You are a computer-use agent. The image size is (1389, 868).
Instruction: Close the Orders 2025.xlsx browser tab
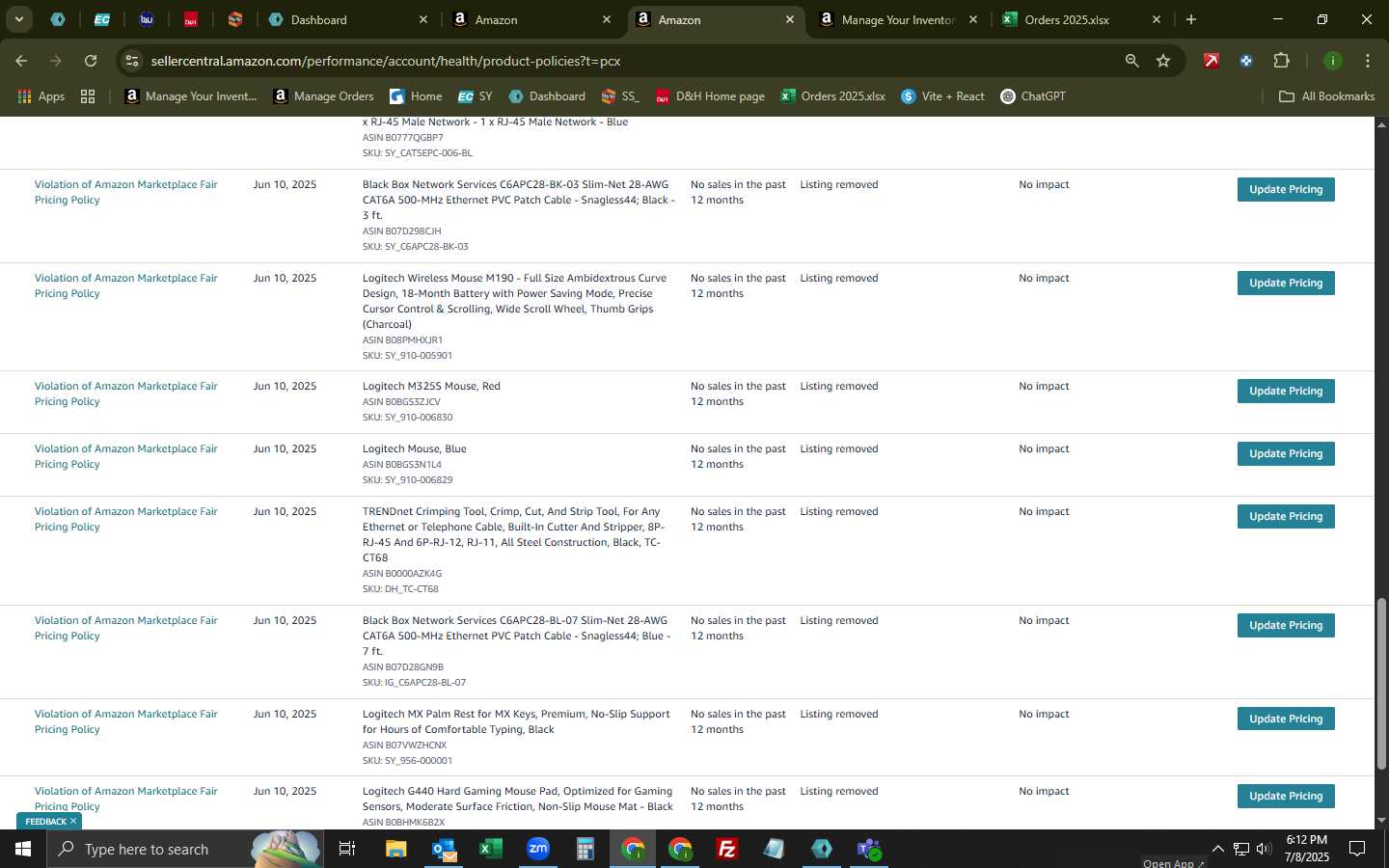tap(1157, 19)
